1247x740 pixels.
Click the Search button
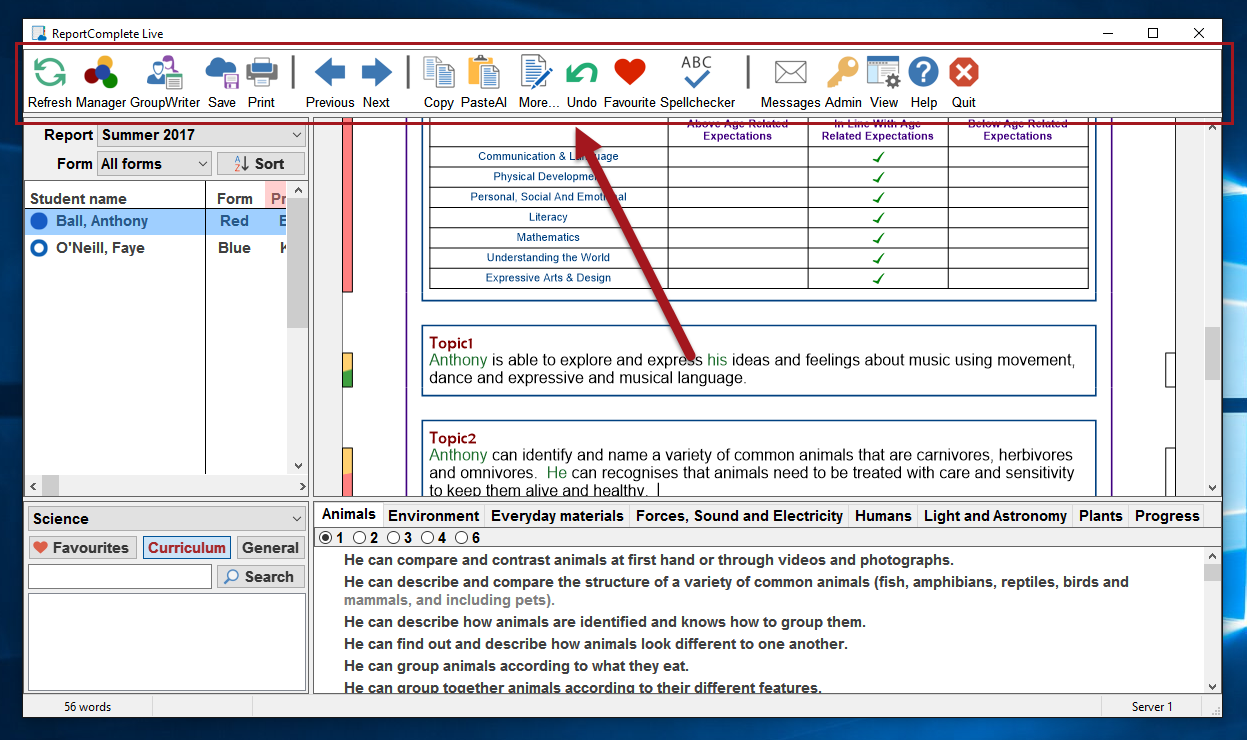coord(261,577)
